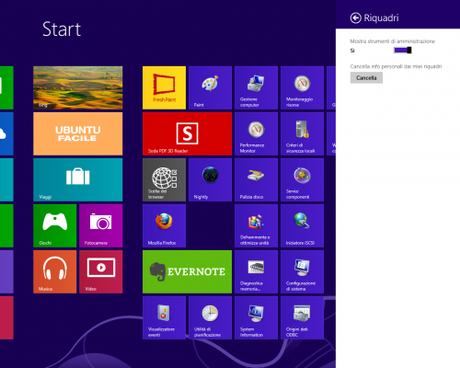Launch the Paint tile
The image size is (460, 368).
pos(210,88)
